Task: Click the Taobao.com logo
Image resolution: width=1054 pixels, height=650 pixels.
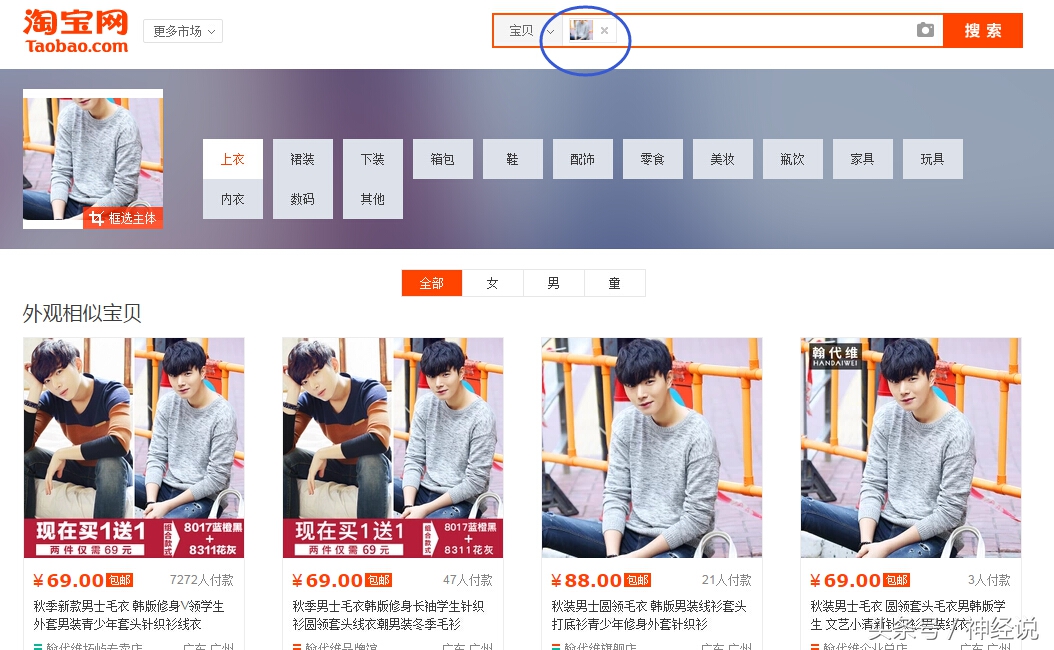Action: pos(74,29)
